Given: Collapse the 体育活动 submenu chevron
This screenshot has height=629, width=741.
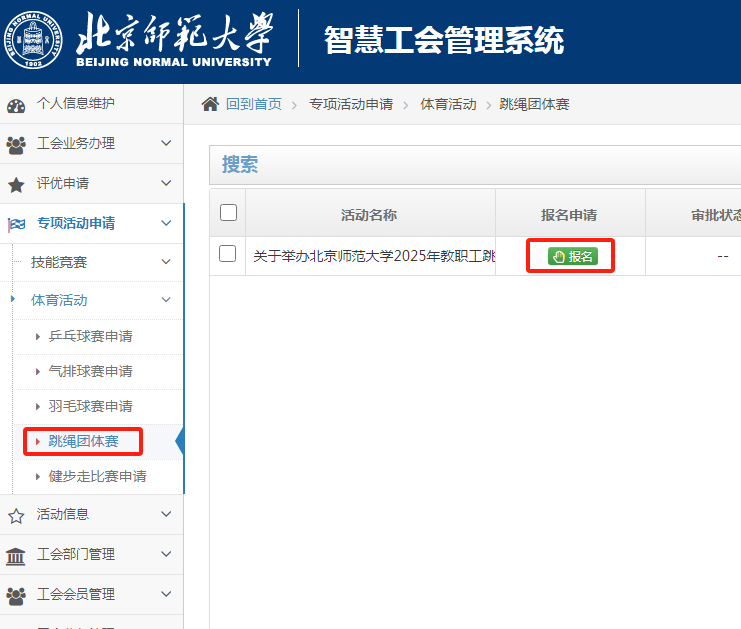Looking at the screenshot, I should coord(166,300).
